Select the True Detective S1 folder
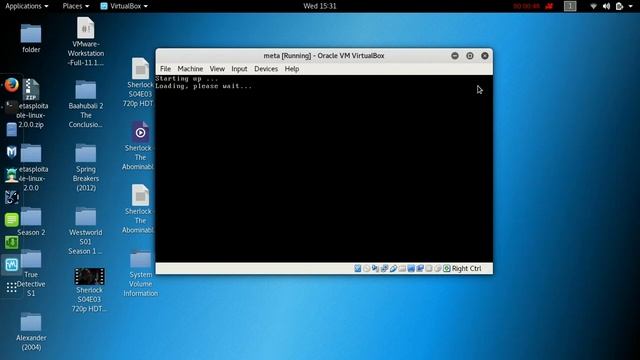This screenshot has height=360, width=640. click(31, 273)
